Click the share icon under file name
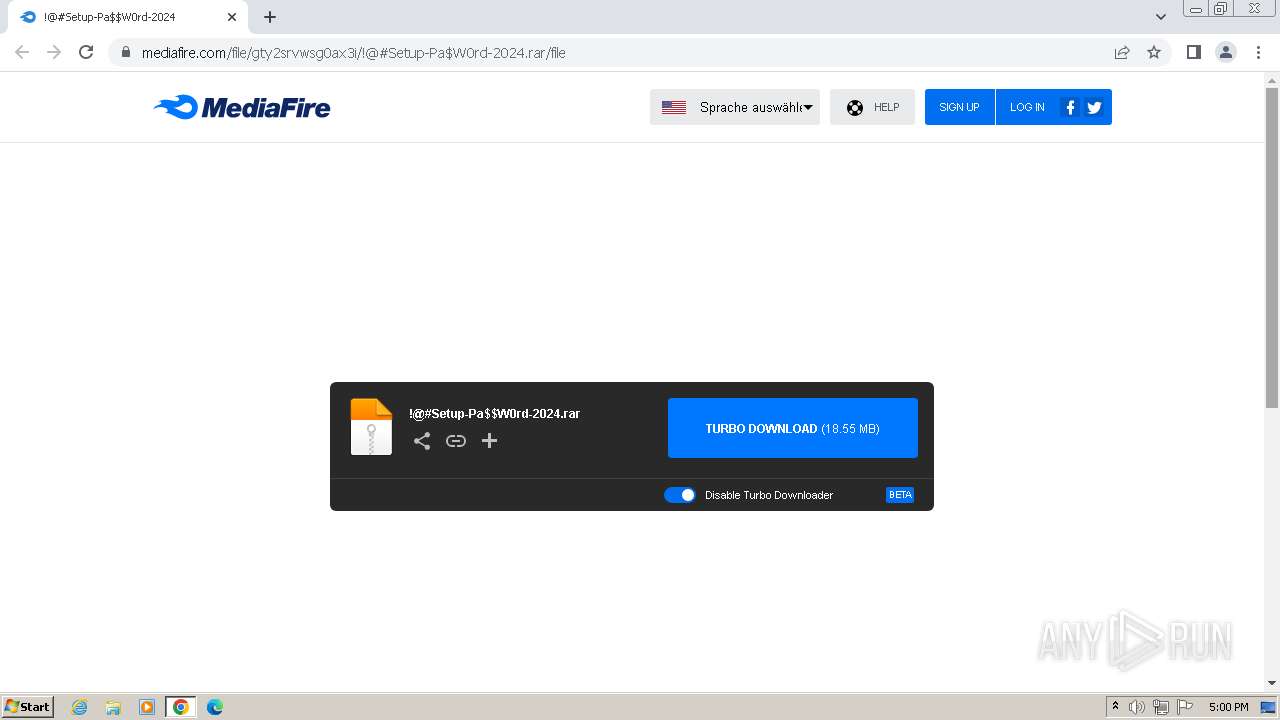 point(422,441)
